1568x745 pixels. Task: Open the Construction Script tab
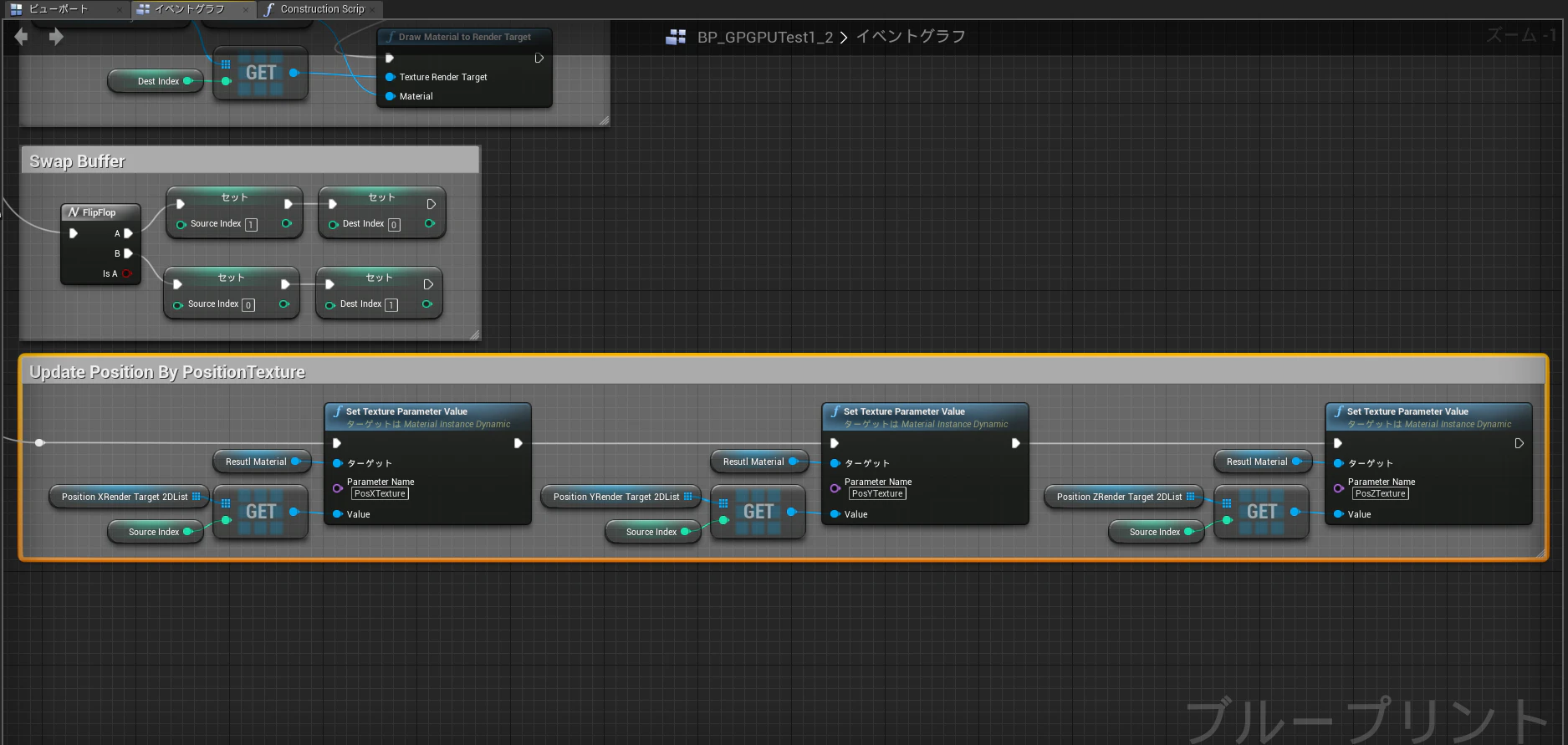point(322,9)
